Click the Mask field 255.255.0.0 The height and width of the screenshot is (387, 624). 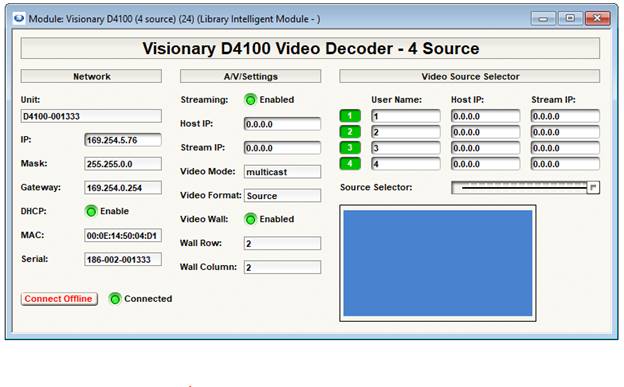click(123, 164)
